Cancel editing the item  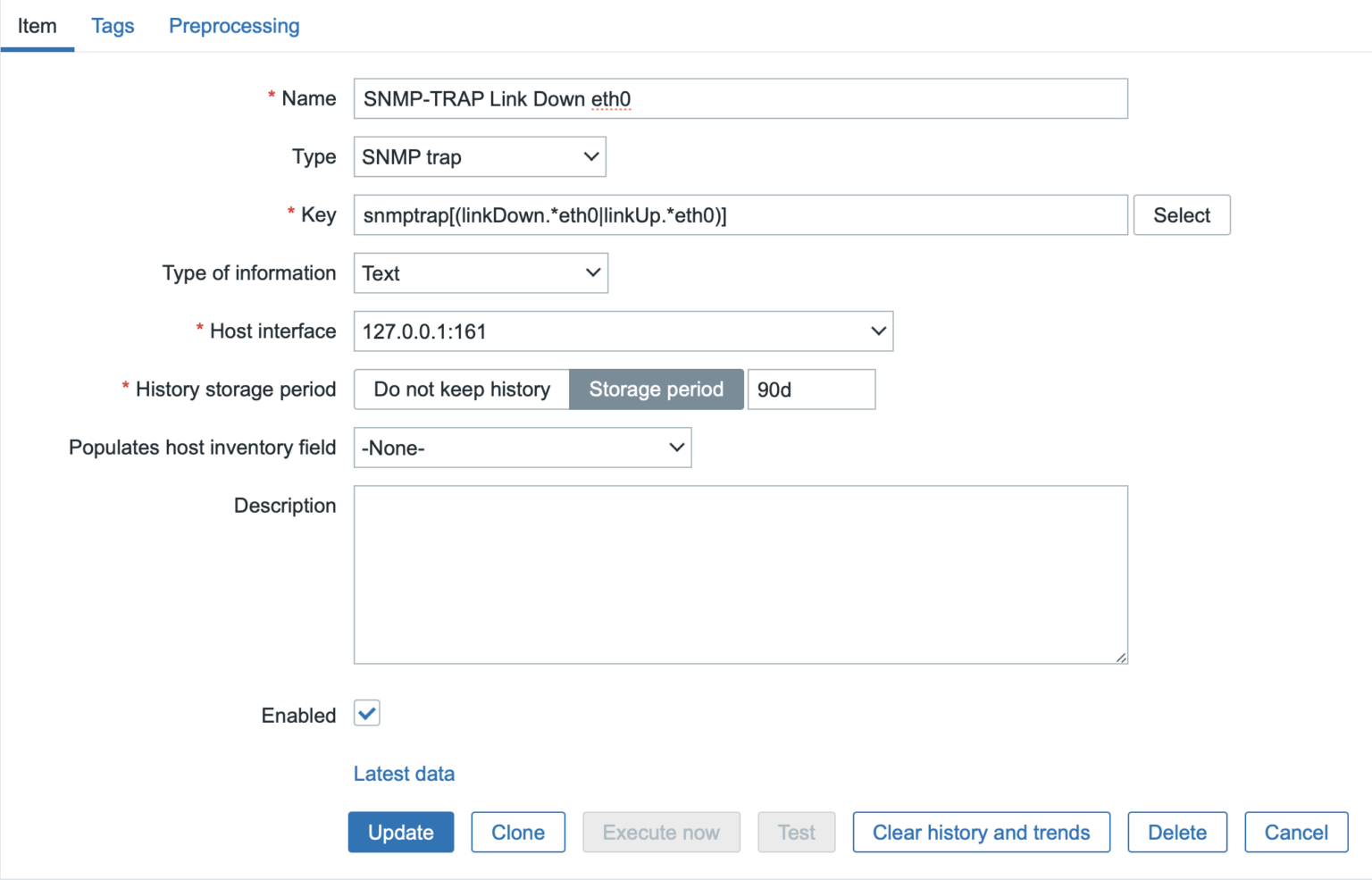click(x=1296, y=832)
